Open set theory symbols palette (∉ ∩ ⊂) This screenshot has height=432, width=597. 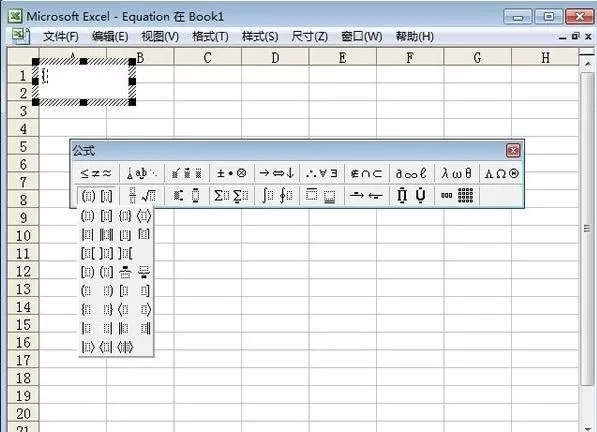367,174
